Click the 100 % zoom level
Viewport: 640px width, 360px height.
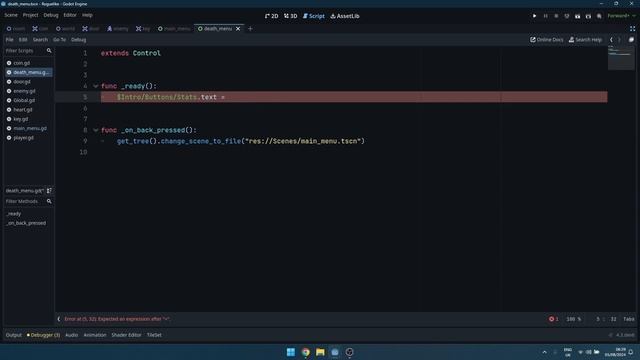573,319
